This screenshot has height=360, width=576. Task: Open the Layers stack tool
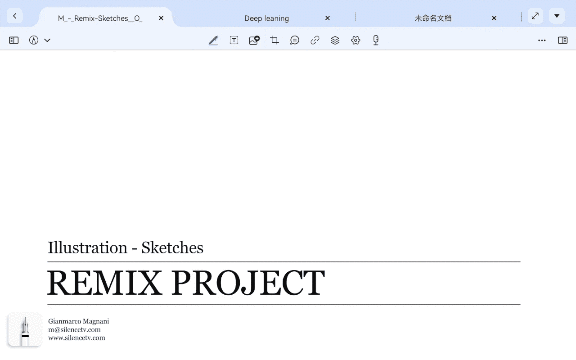pos(335,40)
